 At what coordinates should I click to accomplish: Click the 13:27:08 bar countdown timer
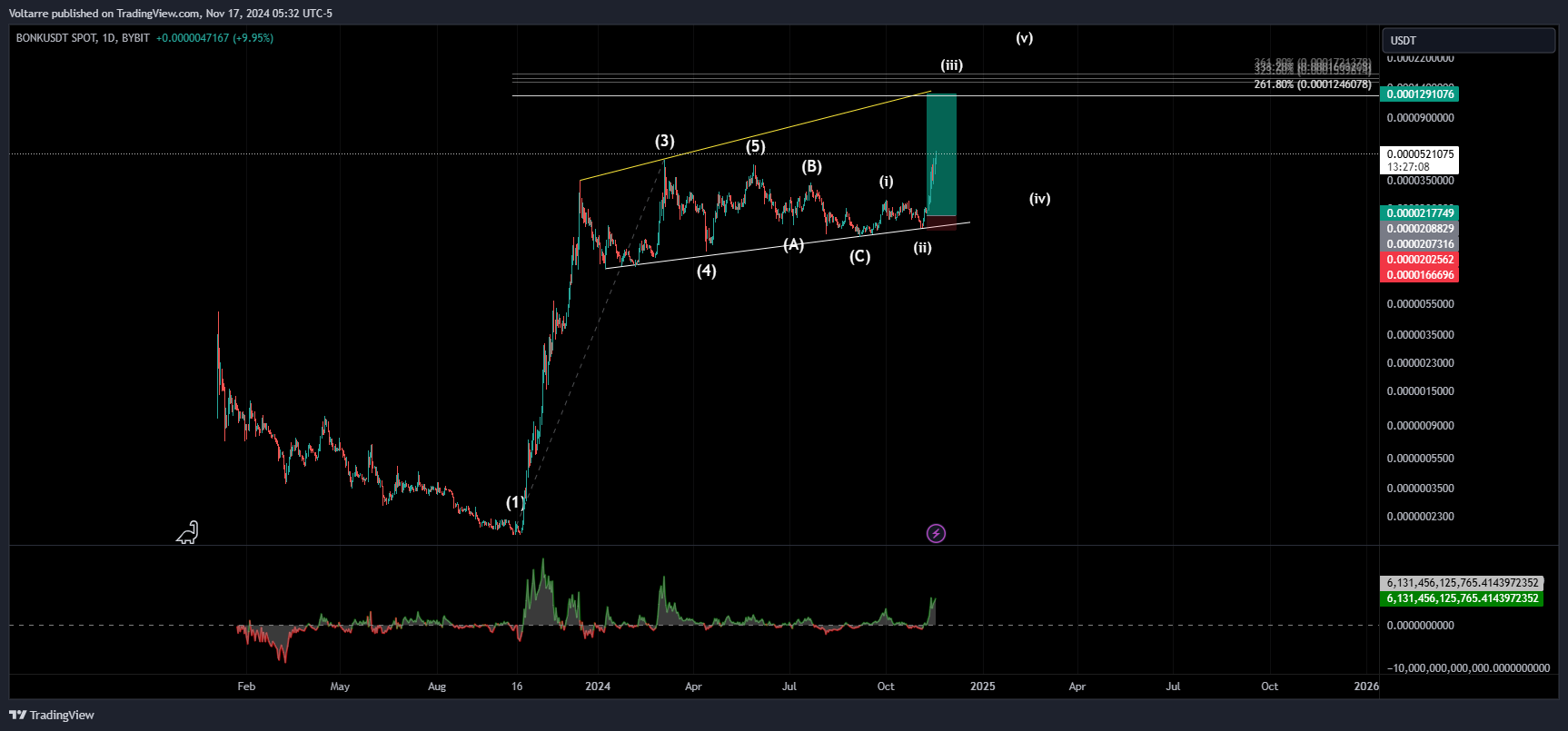tap(1408, 167)
